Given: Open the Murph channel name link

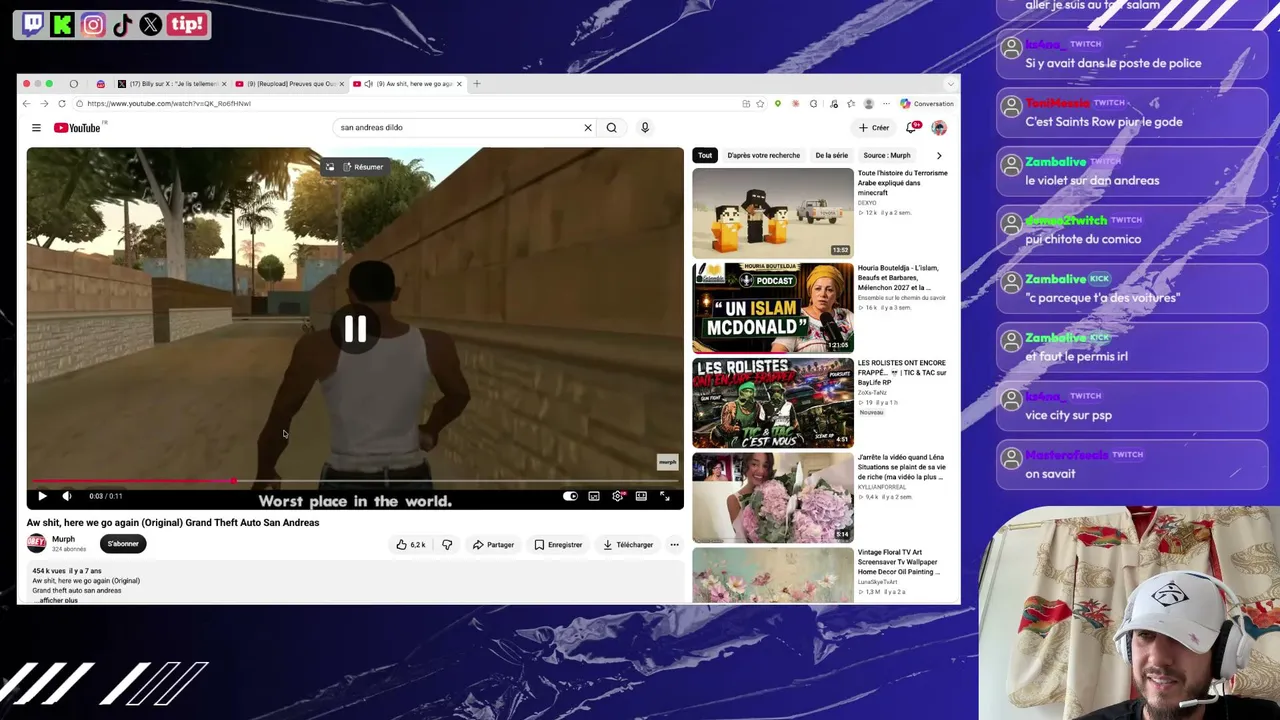Looking at the screenshot, I should click(x=63, y=540).
